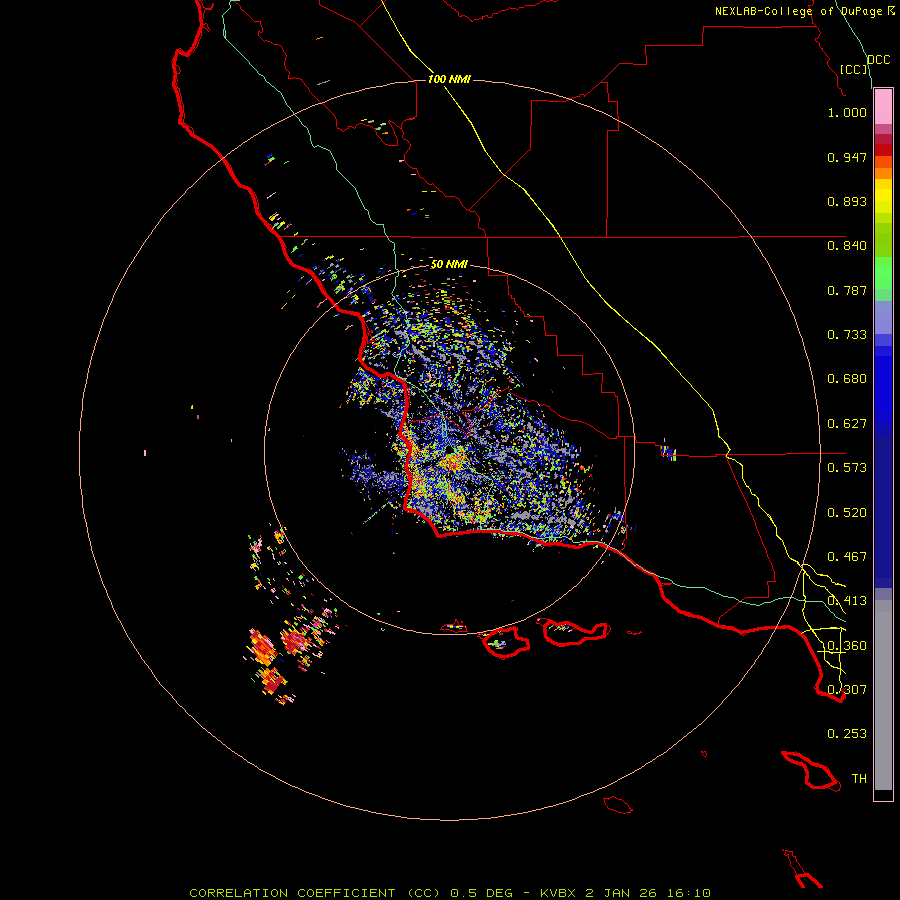Pick the large gray color bar segment
900x900 pixels.
click(883, 695)
